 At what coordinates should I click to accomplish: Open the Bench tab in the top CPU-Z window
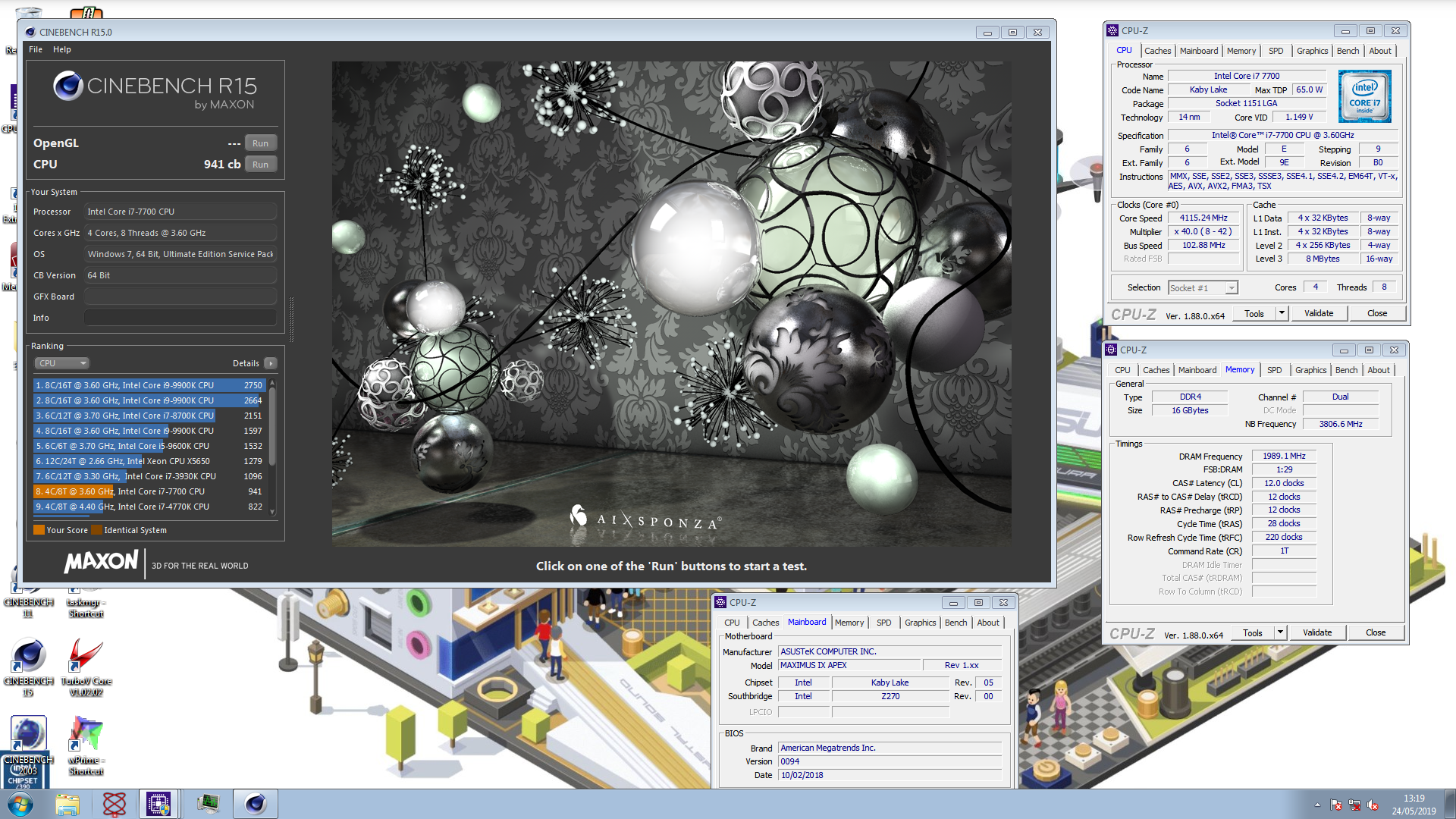tap(1348, 51)
